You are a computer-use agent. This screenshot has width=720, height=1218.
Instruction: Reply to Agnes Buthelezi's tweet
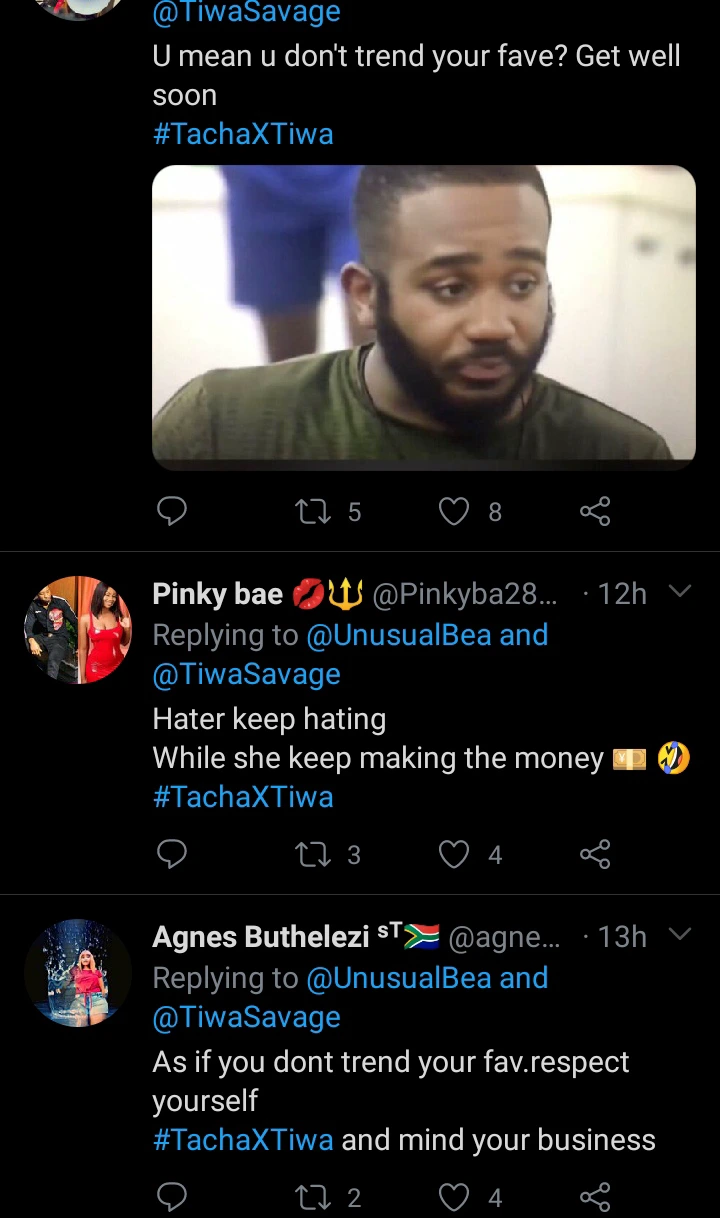(173, 1197)
